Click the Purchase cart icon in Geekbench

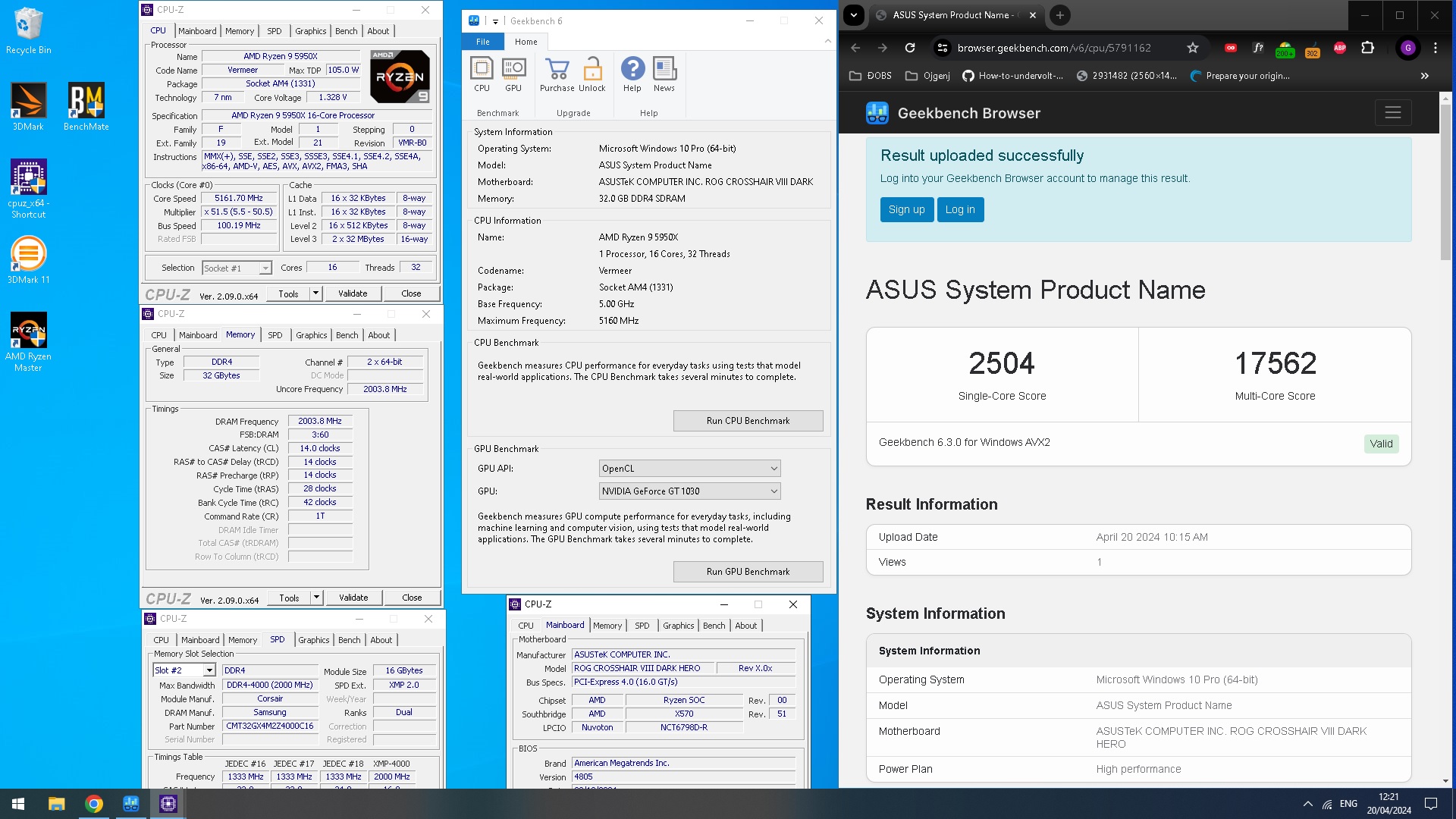click(557, 74)
